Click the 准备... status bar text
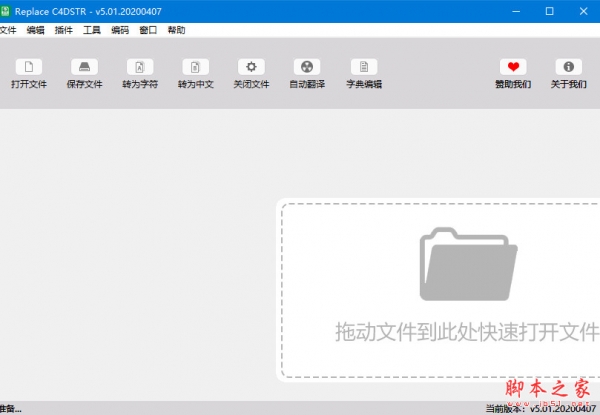This screenshot has width=600, height=415. click(10, 409)
